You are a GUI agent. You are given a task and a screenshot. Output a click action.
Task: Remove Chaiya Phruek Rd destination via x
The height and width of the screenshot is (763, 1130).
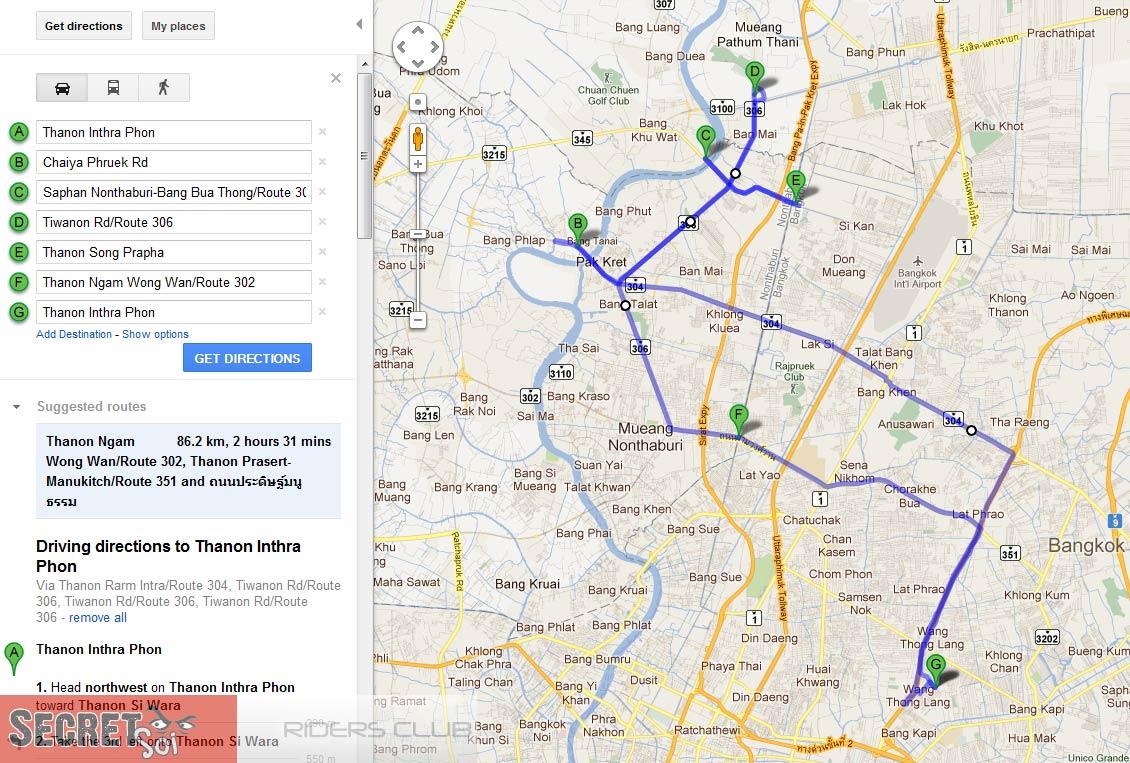(322, 161)
